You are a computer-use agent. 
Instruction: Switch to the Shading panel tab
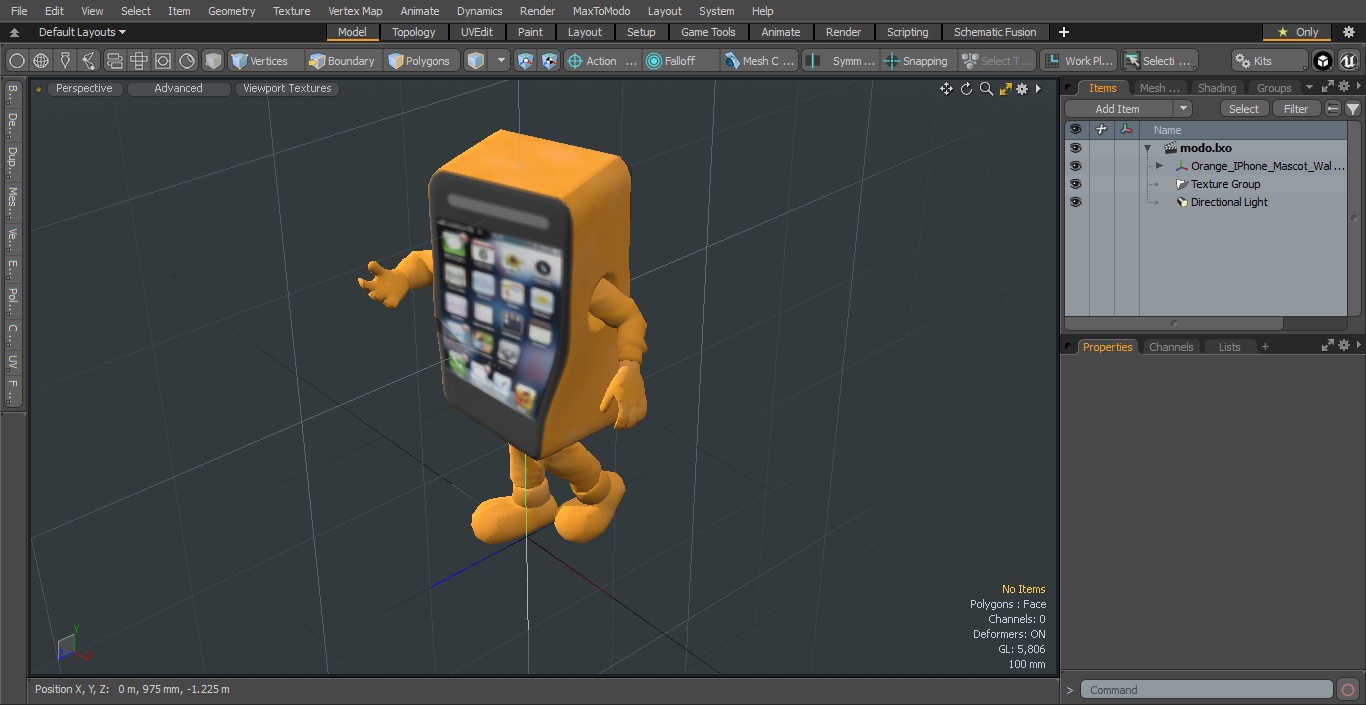(1217, 88)
